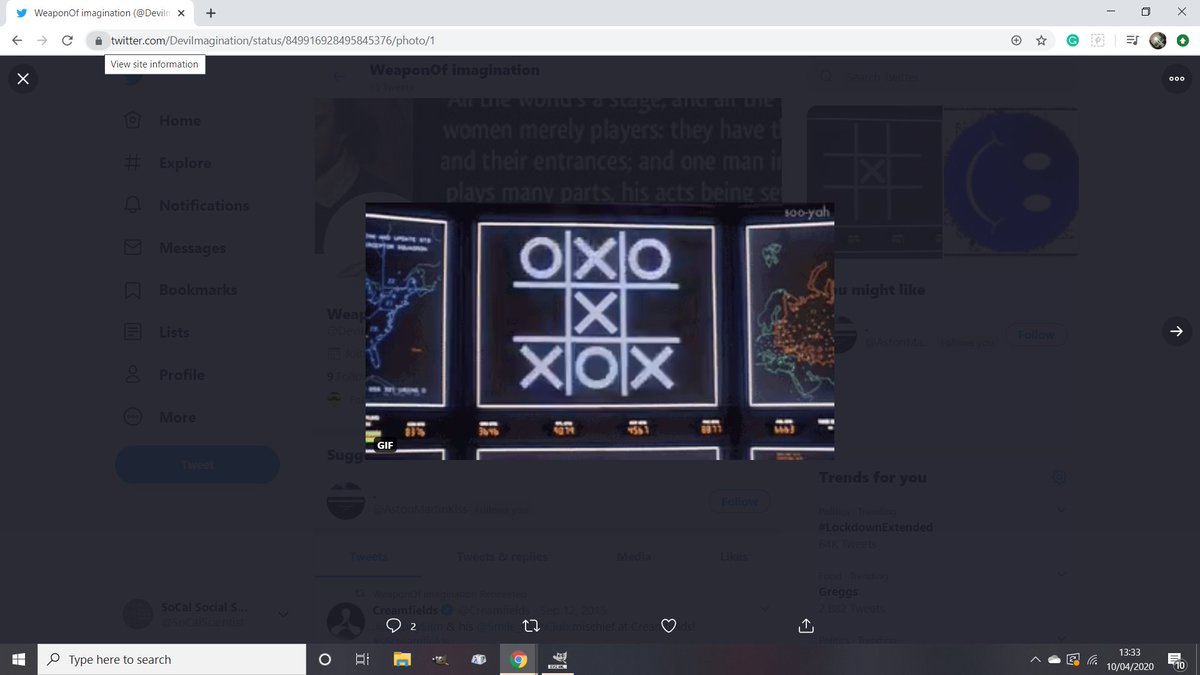Expand chevron beside Greggs trend
This screenshot has width=1200, height=675.
point(1061,576)
